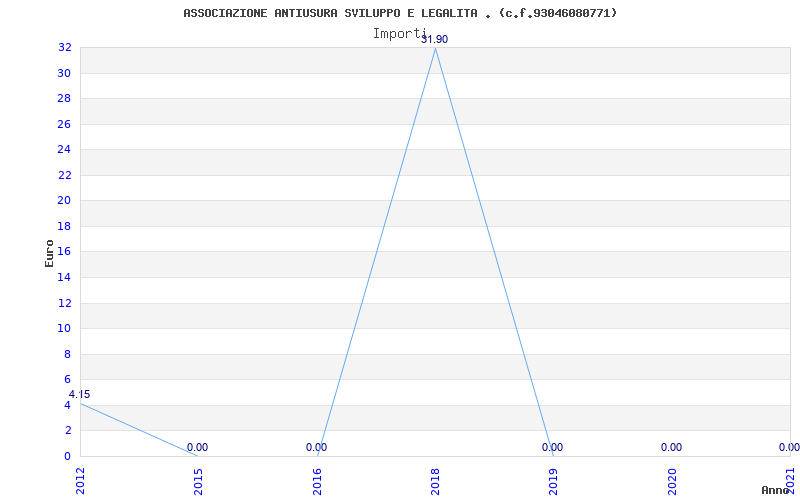Select the 0.00 value above 2020
800x500 pixels.
(x=671, y=447)
